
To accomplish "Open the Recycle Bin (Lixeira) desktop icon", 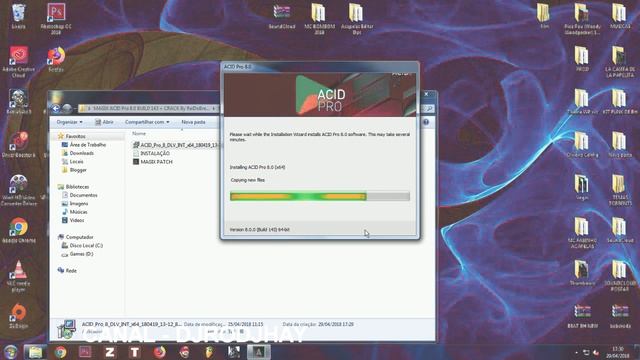I will coord(18,16).
